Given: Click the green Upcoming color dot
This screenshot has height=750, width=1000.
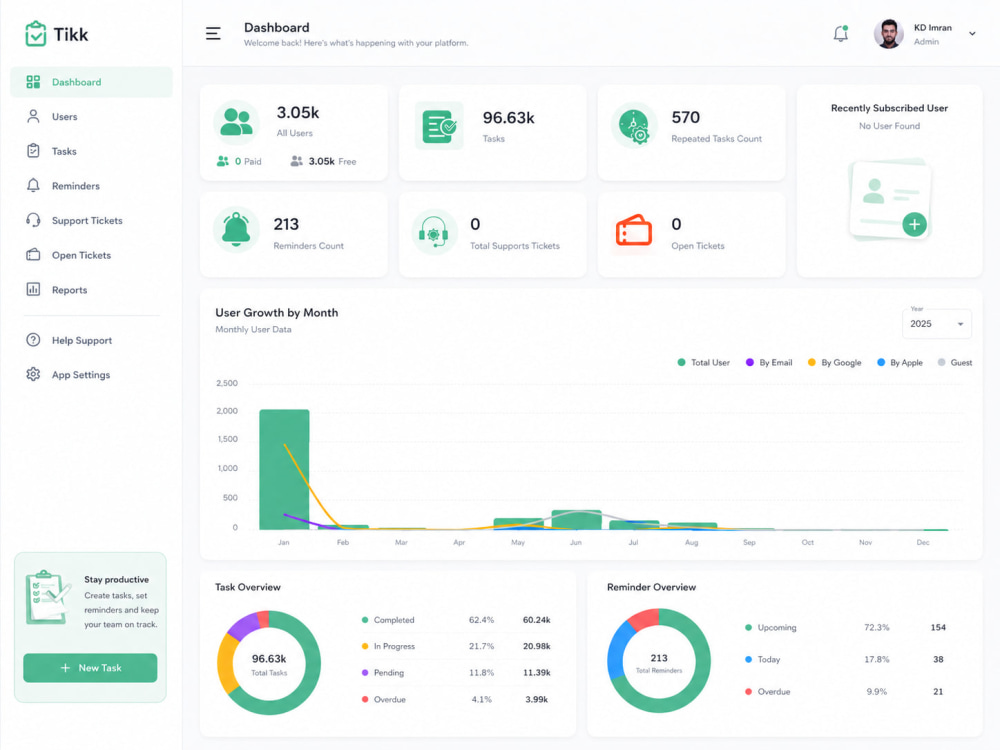Looking at the screenshot, I should click(748, 628).
